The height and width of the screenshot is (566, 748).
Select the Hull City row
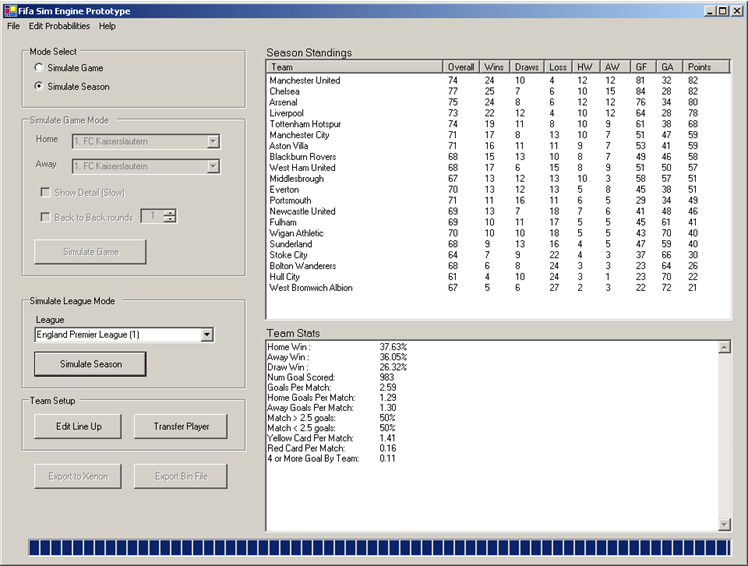[498, 277]
